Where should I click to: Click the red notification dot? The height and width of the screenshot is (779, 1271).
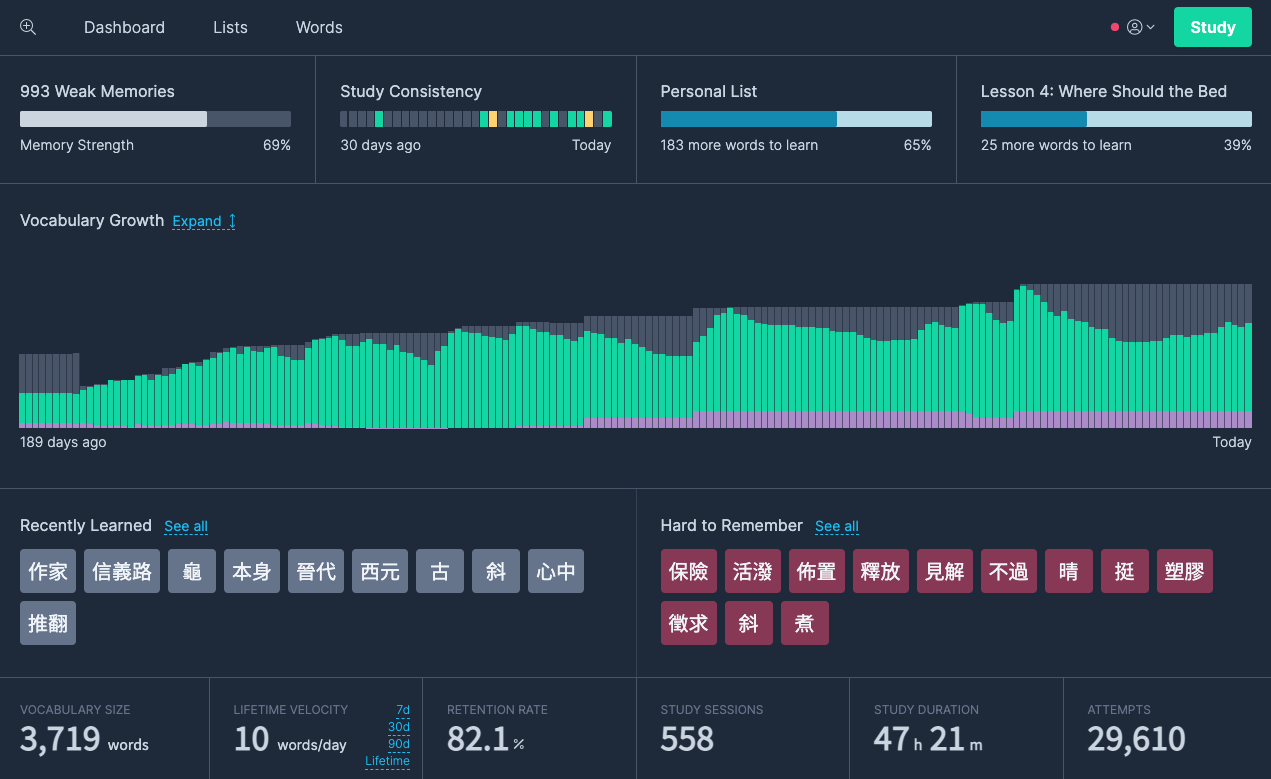(1114, 27)
